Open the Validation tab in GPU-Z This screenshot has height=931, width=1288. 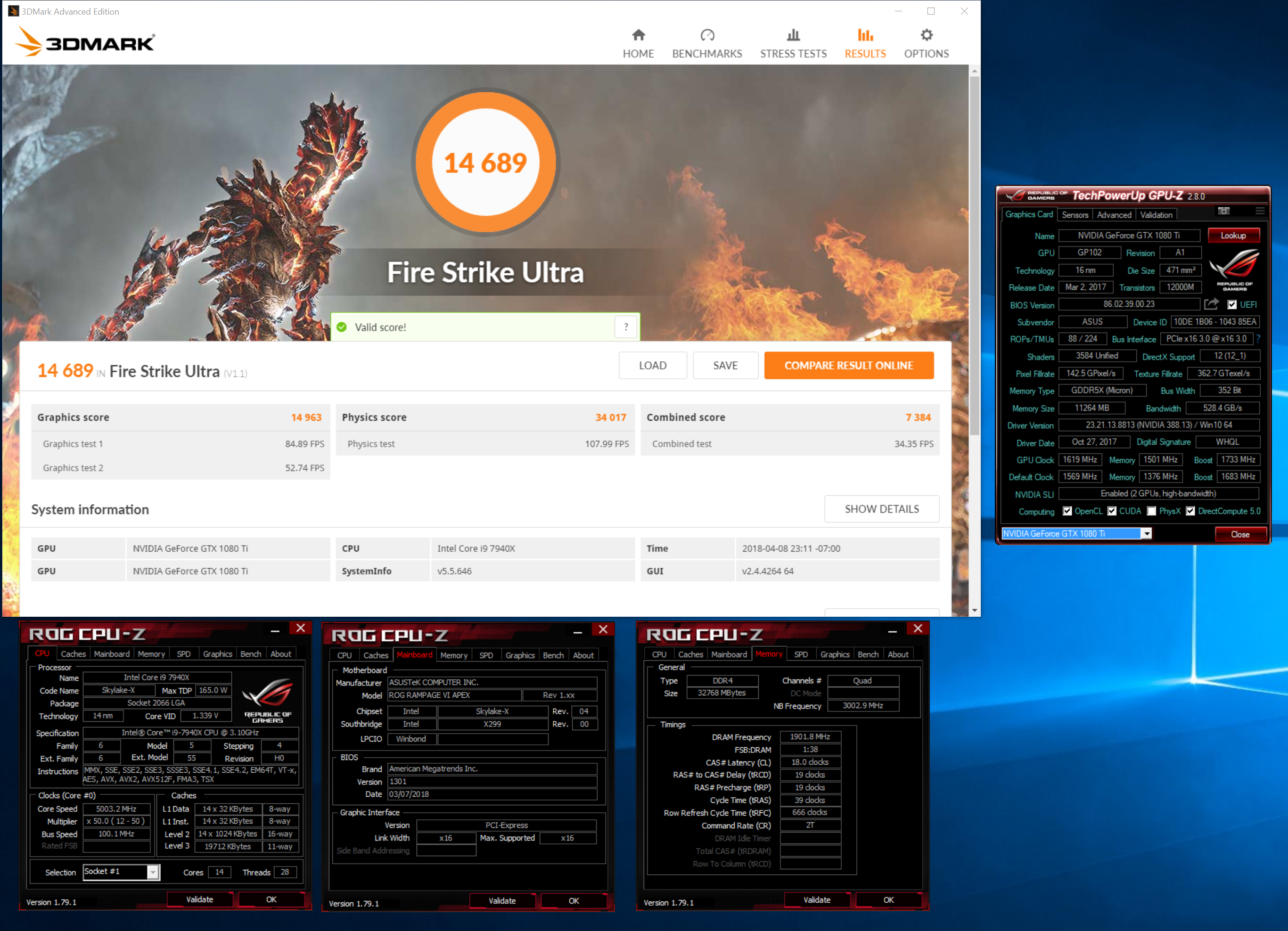pos(1156,214)
